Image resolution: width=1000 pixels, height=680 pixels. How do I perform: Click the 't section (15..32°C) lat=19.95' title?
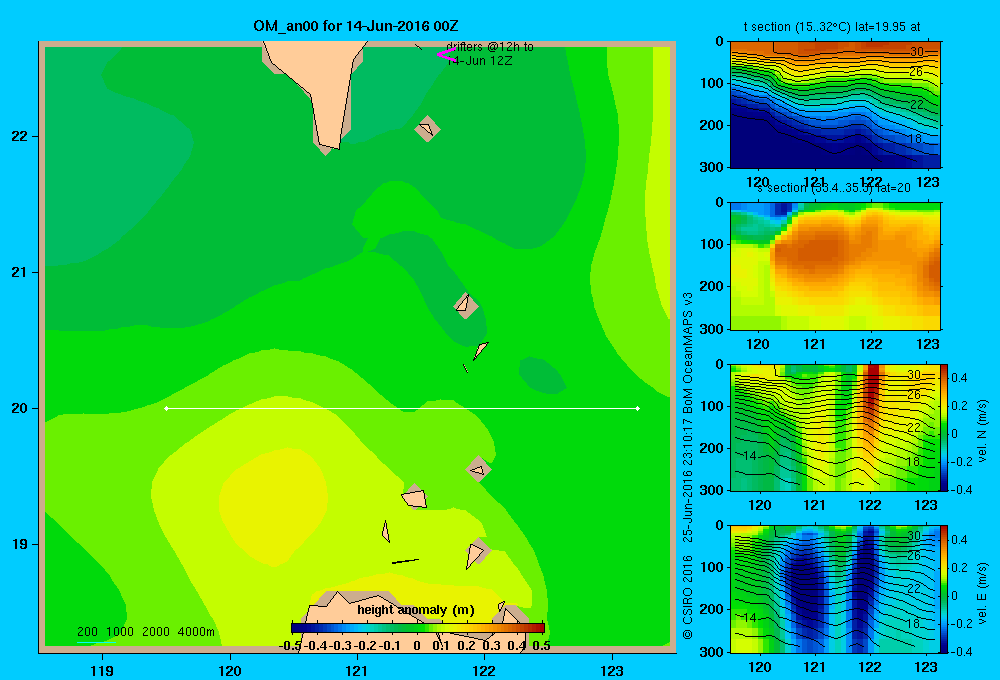(832, 27)
